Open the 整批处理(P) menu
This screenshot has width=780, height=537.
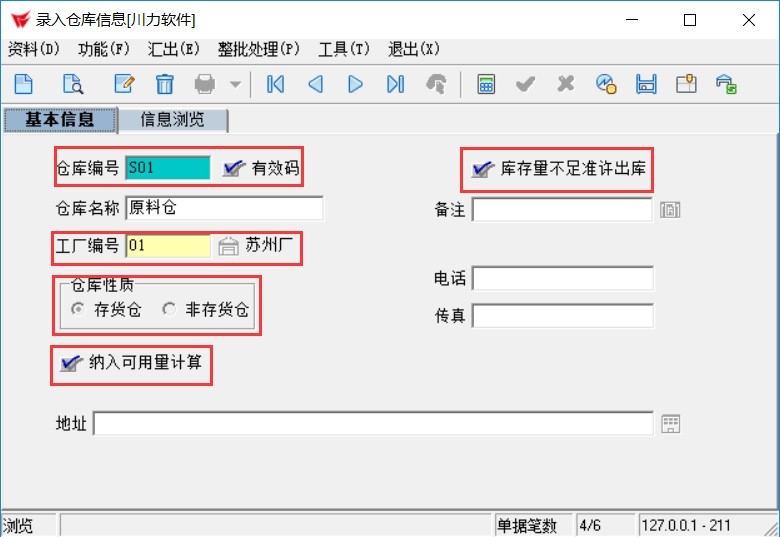tap(259, 49)
